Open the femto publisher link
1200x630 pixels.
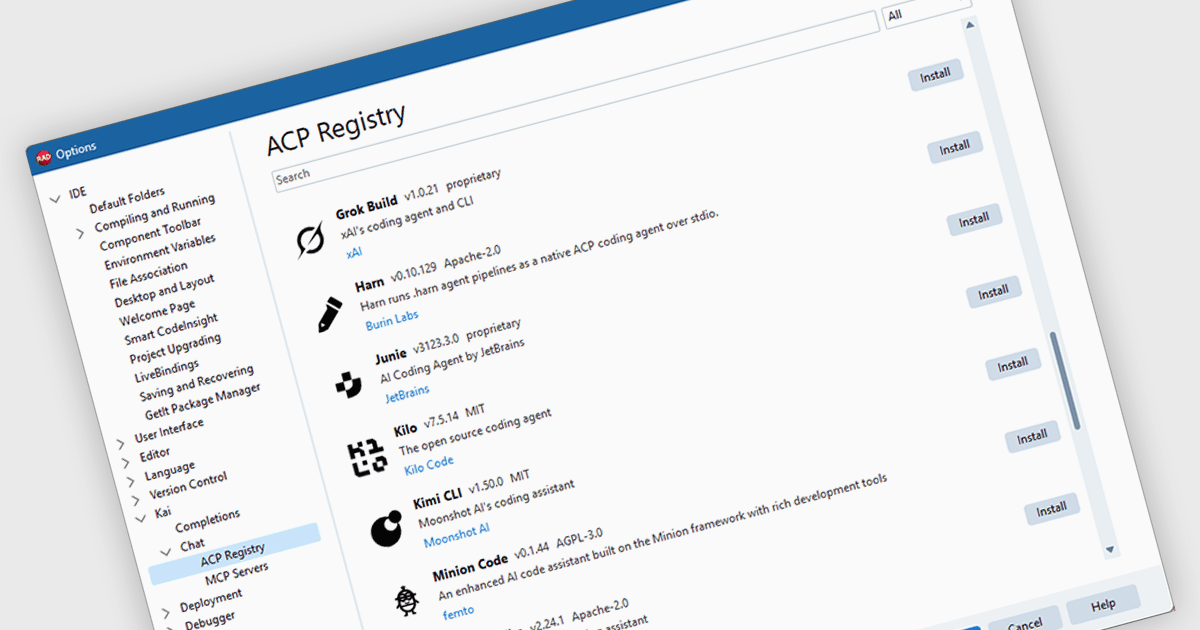point(458,610)
